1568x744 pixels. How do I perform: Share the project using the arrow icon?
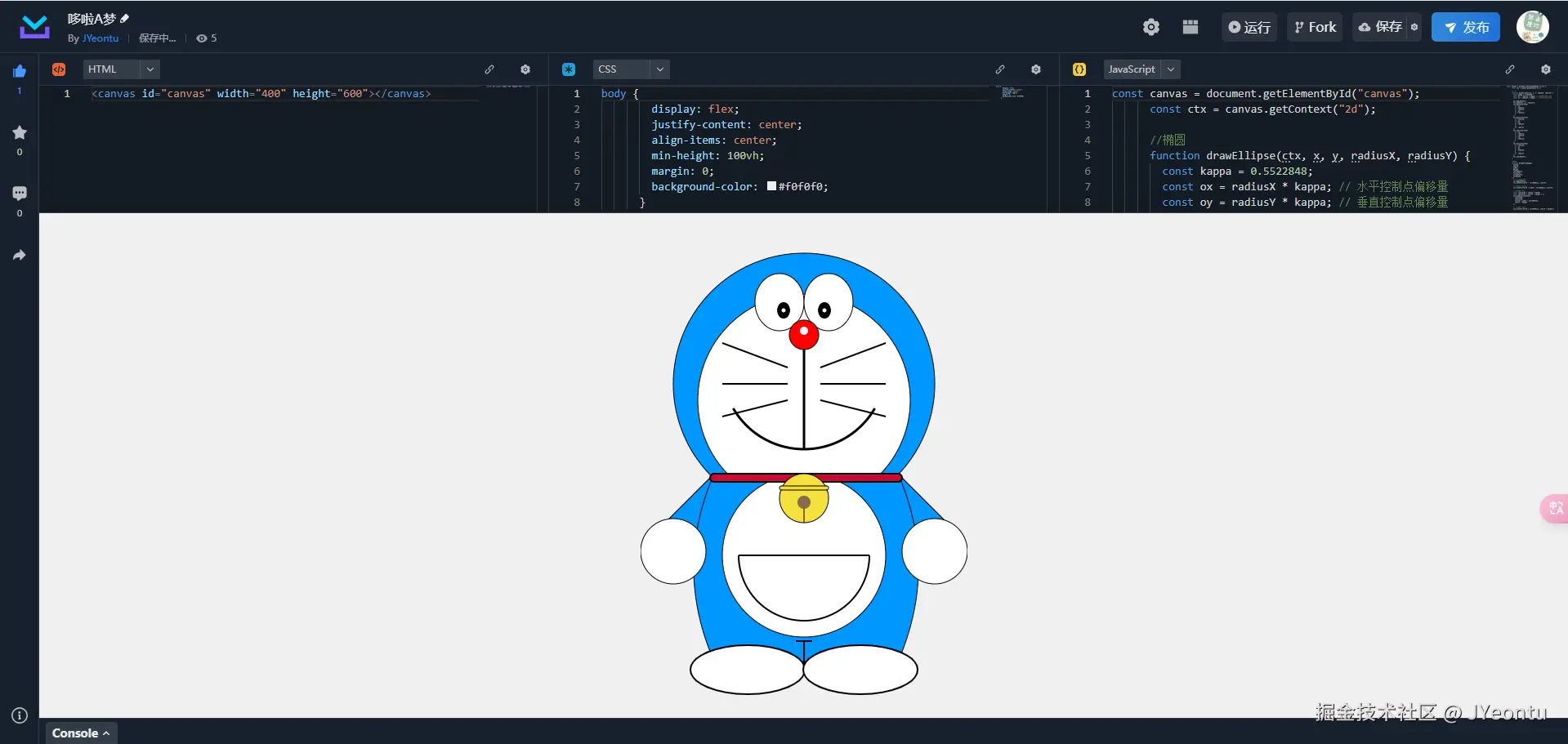tap(20, 255)
